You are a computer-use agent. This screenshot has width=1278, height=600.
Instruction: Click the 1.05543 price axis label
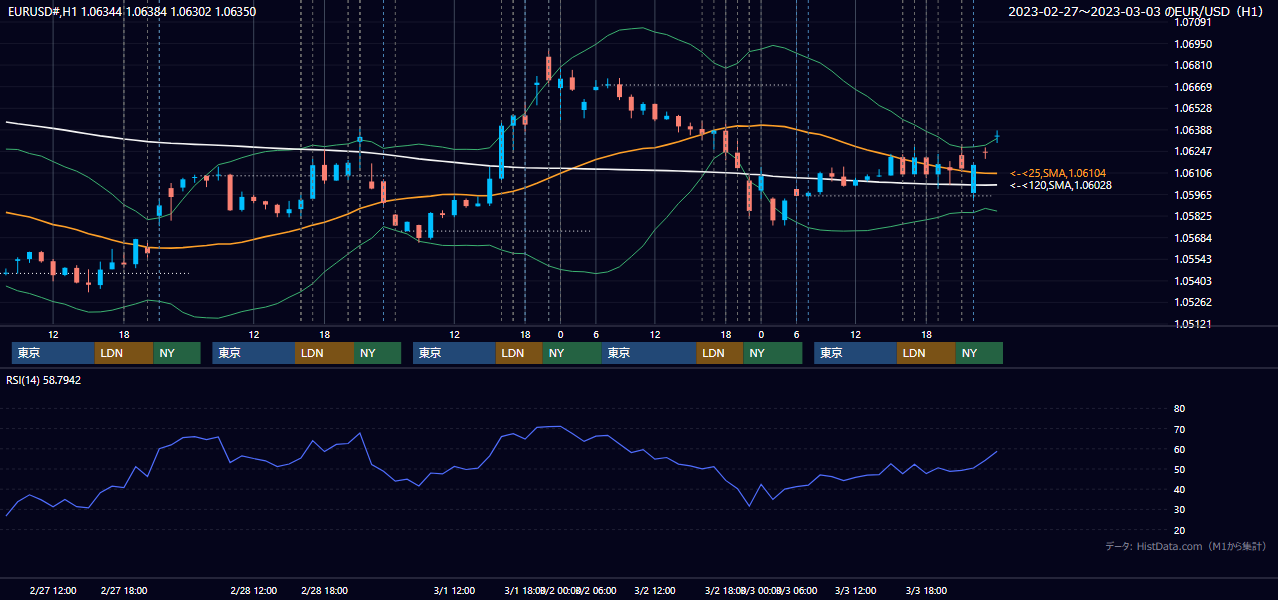(1193, 259)
